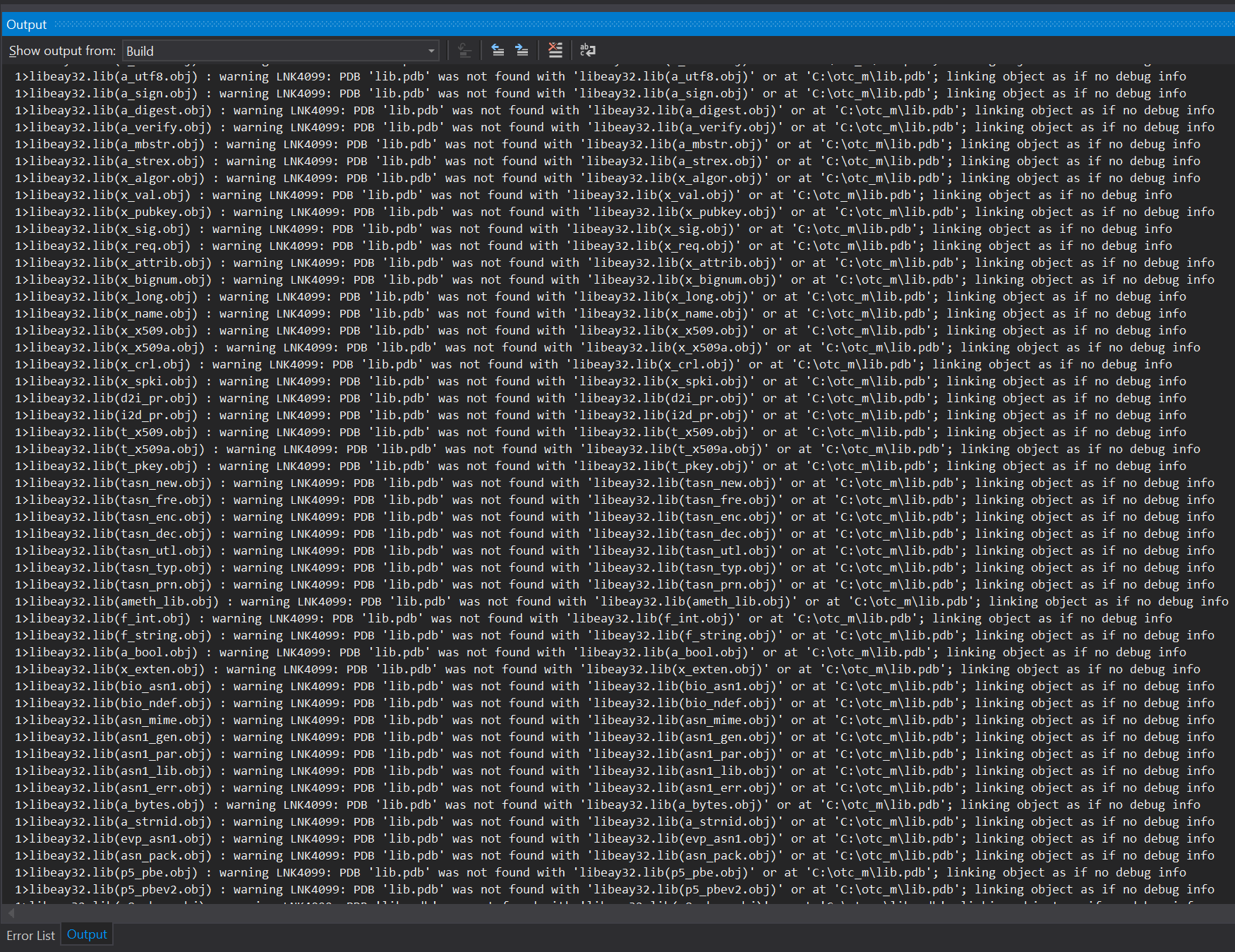Go to the previous message
The height and width of the screenshot is (952, 1235).
(498, 50)
